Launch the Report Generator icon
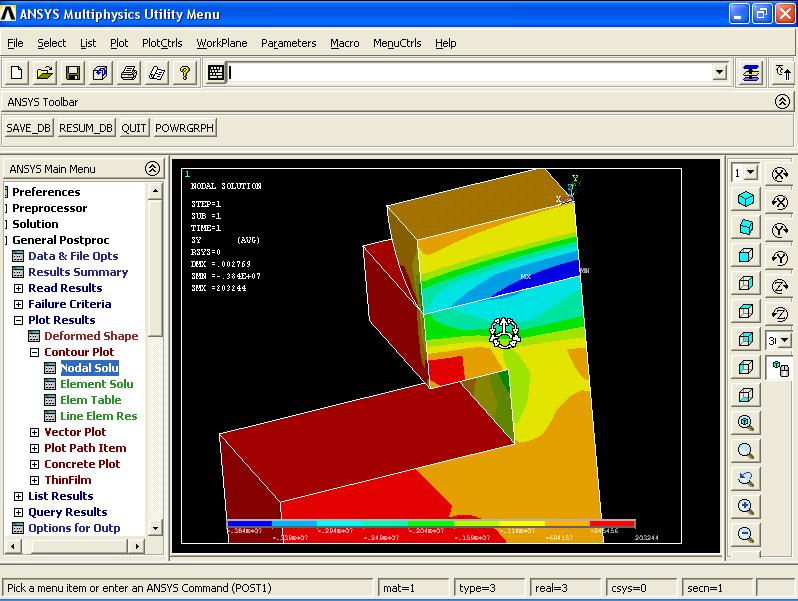798x601 pixels. pyautogui.click(x=157, y=73)
